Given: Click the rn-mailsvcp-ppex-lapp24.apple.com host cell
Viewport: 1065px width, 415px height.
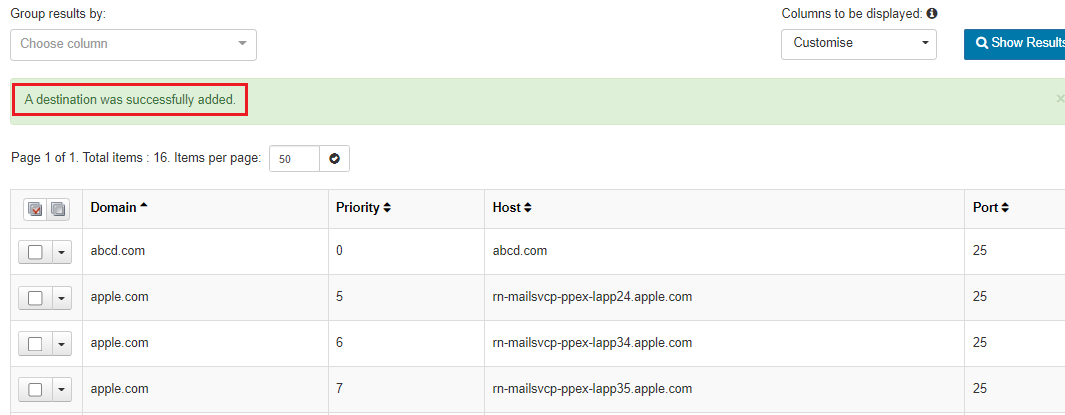Looking at the screenshot, I should [x=592, y=297].
